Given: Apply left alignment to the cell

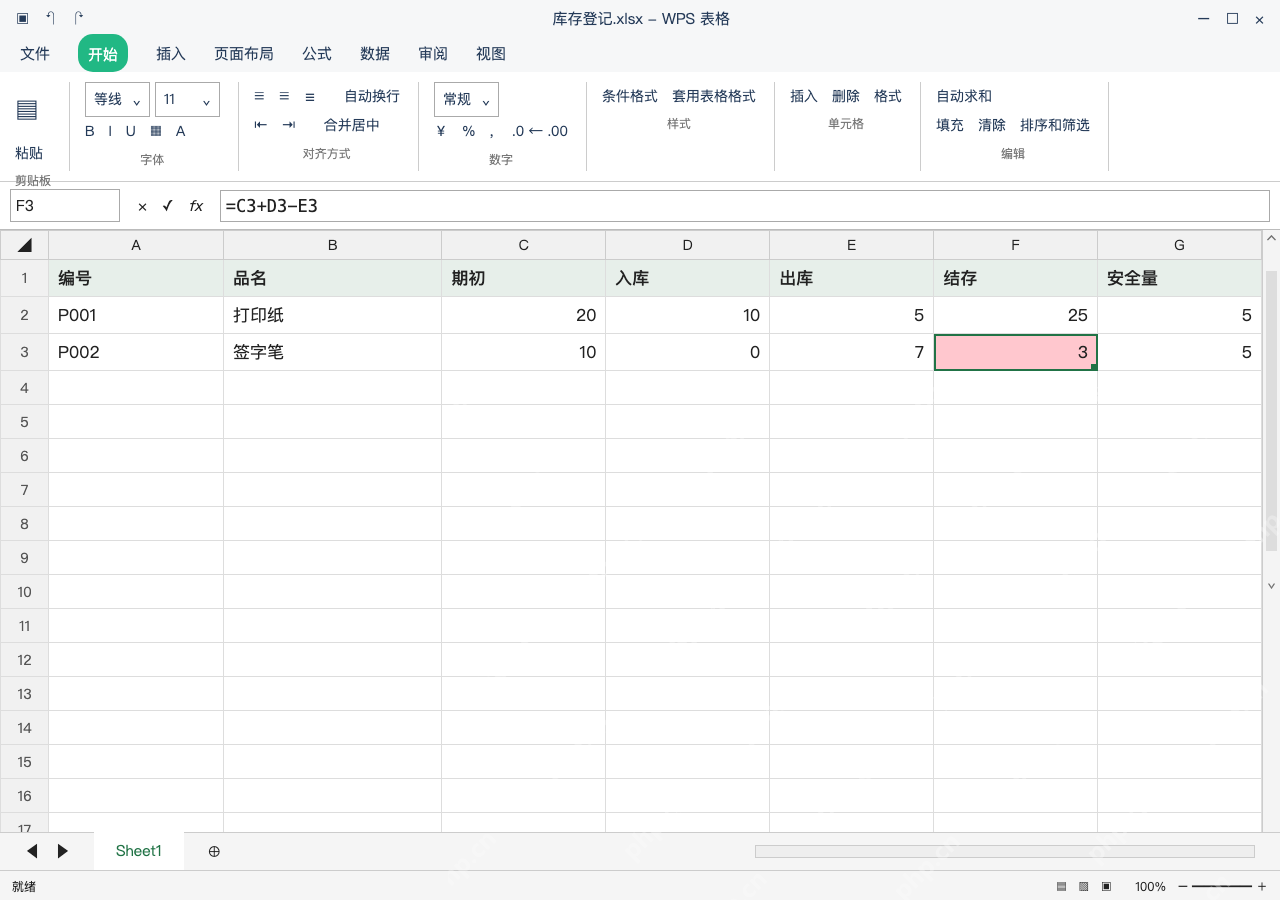Looking at the screenshot, I should pyautogui.click(x=259, y=96).
